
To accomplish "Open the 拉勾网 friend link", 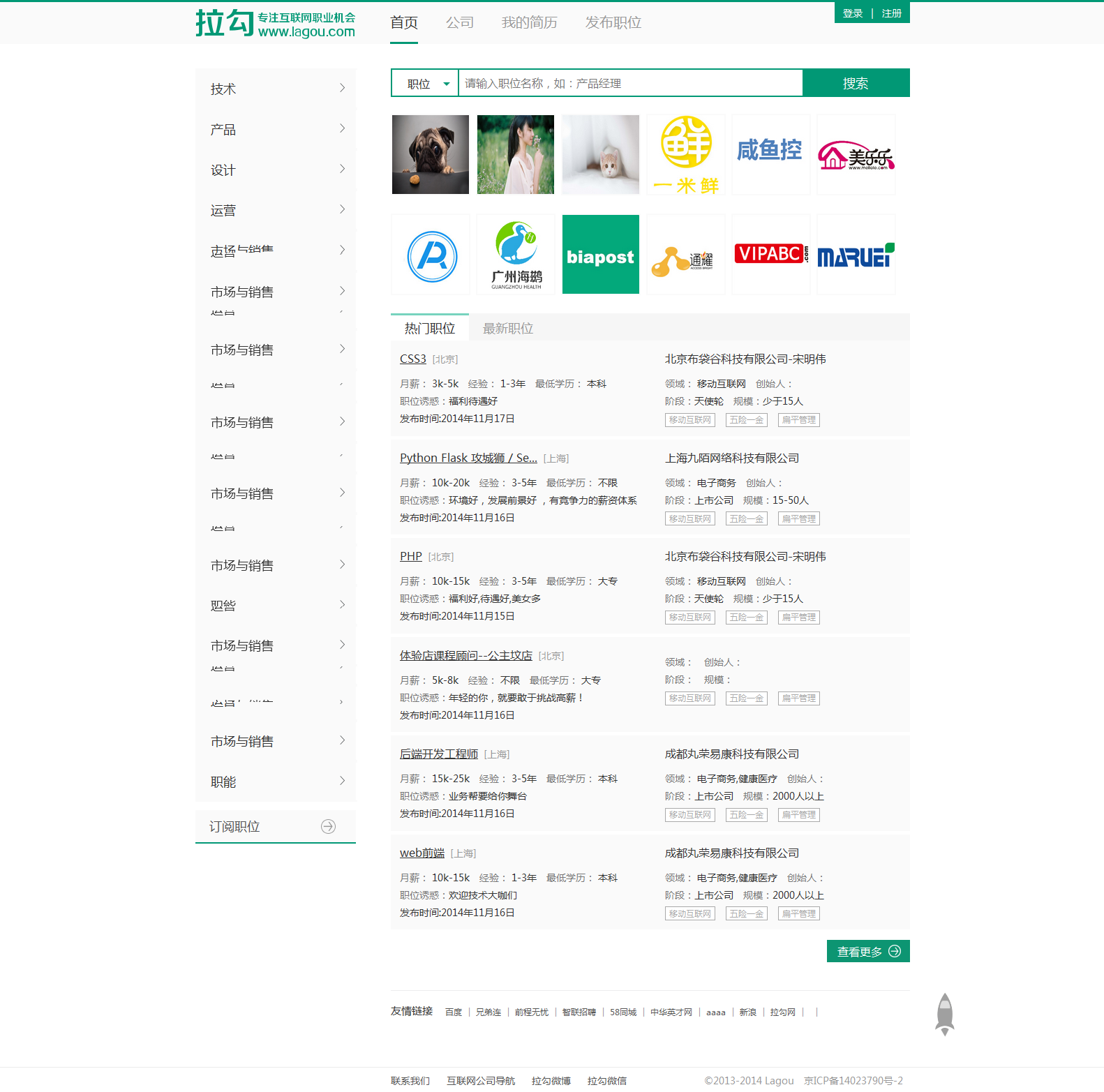I will pos(783,1012).
